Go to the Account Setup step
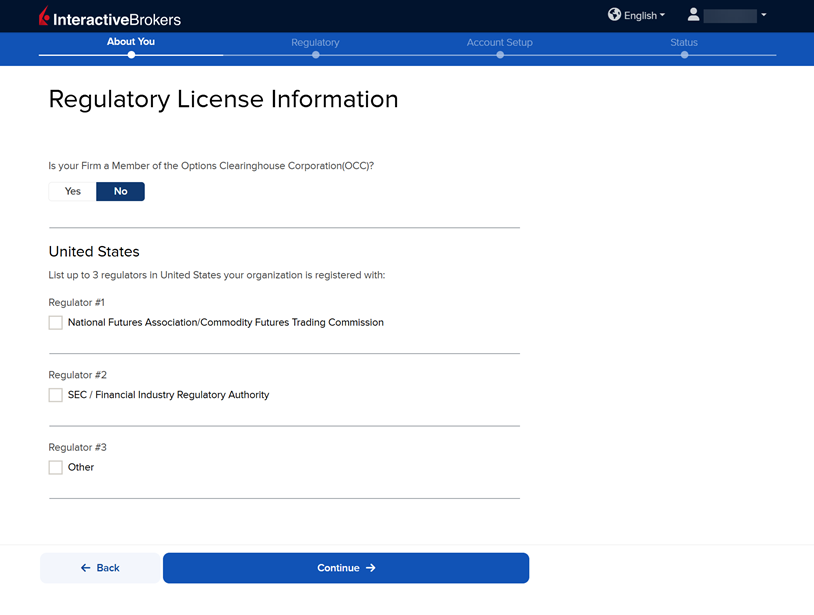The width and height of the screenshot is (814, 615). point(499,43)
